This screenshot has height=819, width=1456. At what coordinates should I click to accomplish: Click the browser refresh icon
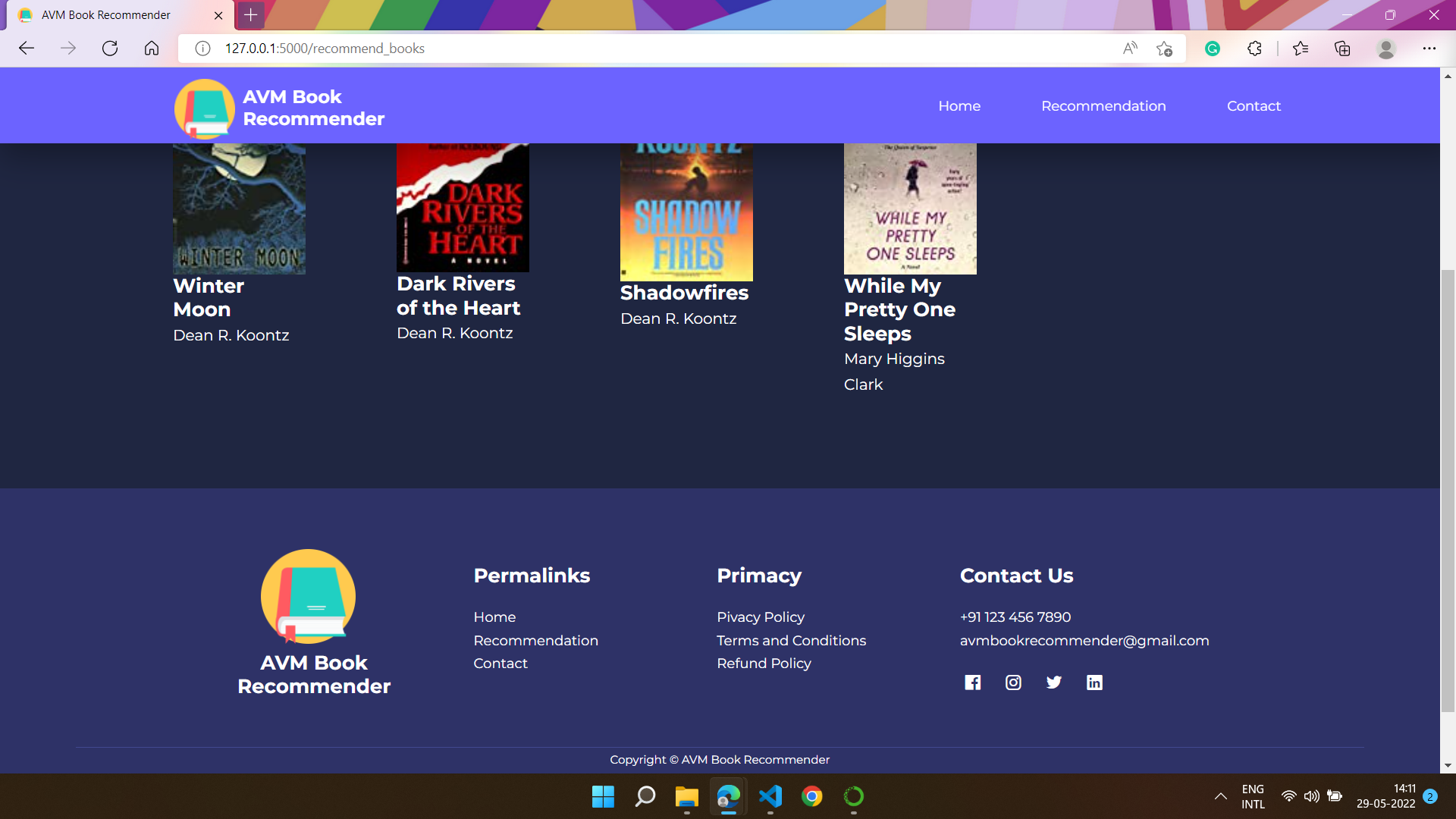(x=110, y=49)
